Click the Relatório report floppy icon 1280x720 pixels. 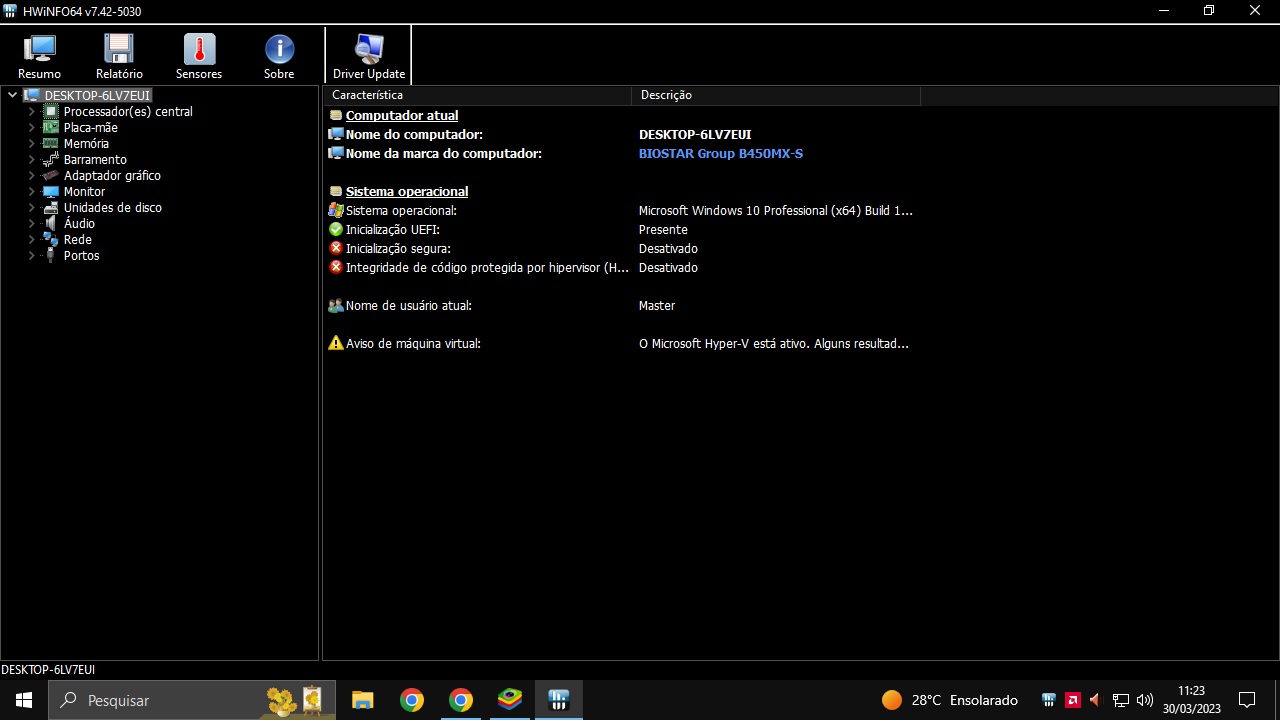pos(119,49)
